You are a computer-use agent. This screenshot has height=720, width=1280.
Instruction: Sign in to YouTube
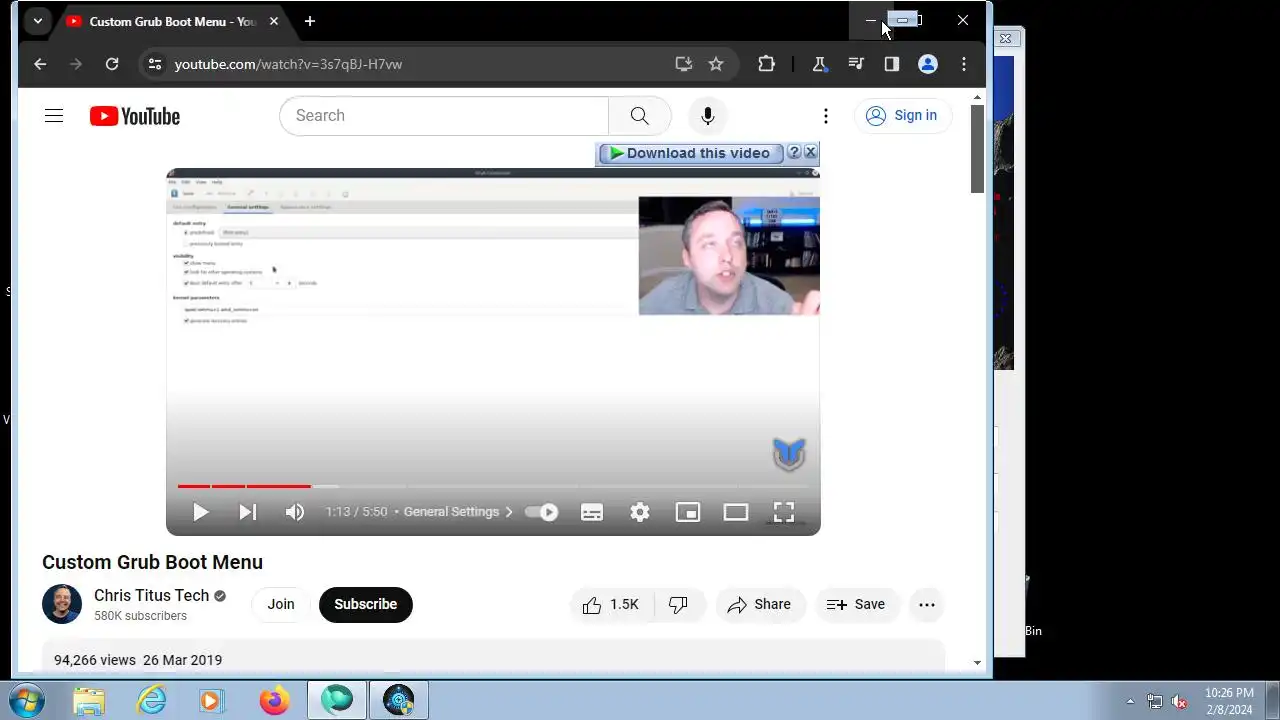(x=902, y=116)
